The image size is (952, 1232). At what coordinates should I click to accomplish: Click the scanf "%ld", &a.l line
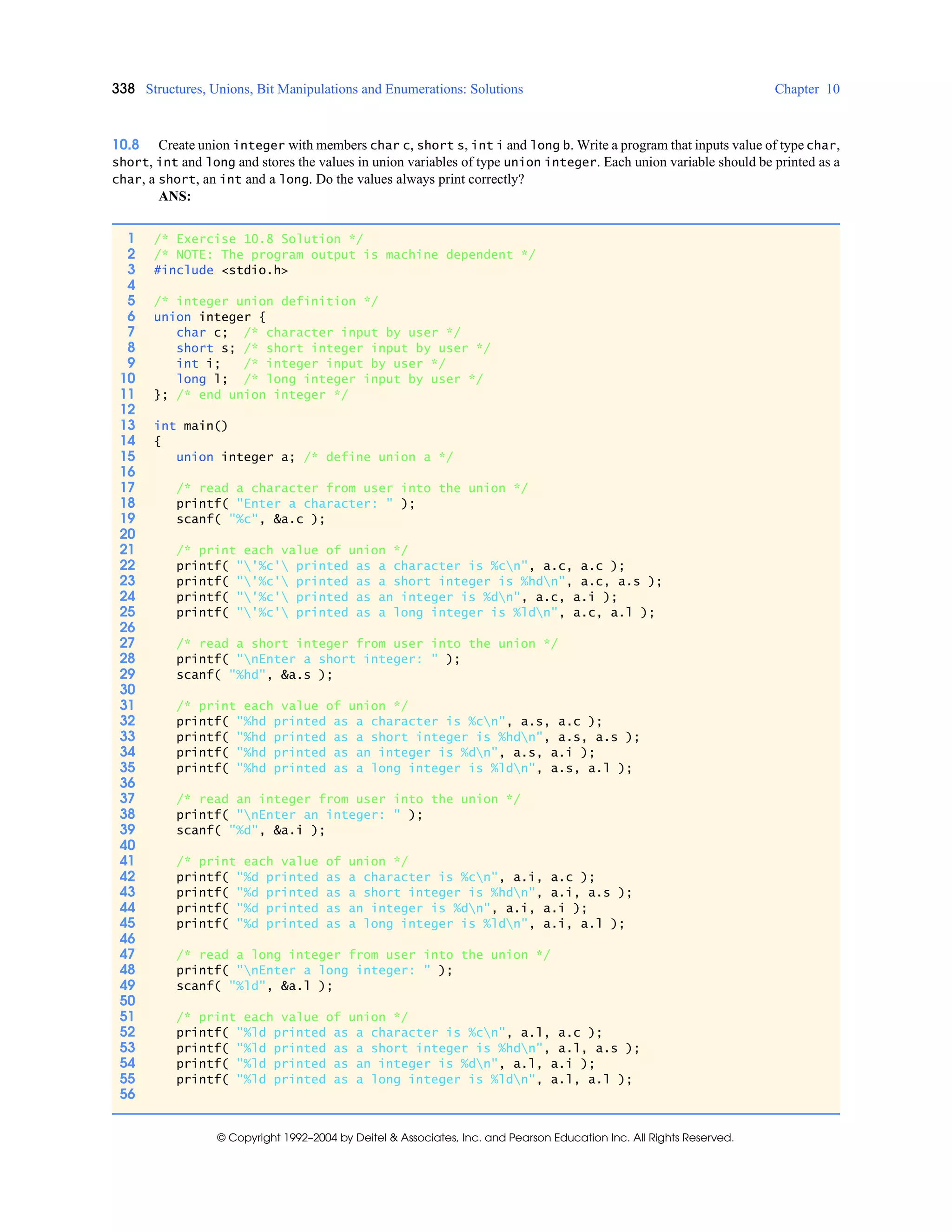(x=255, y=986)
